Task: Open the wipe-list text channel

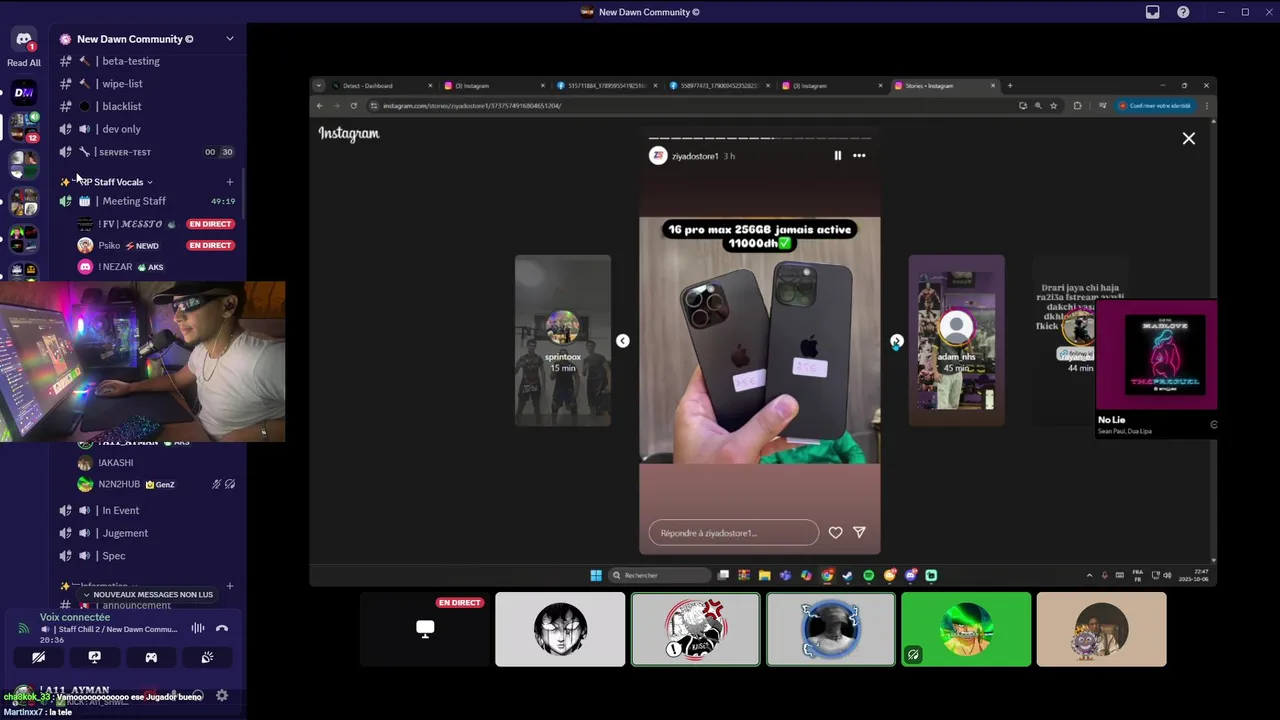Action: (x=148, y=84)
